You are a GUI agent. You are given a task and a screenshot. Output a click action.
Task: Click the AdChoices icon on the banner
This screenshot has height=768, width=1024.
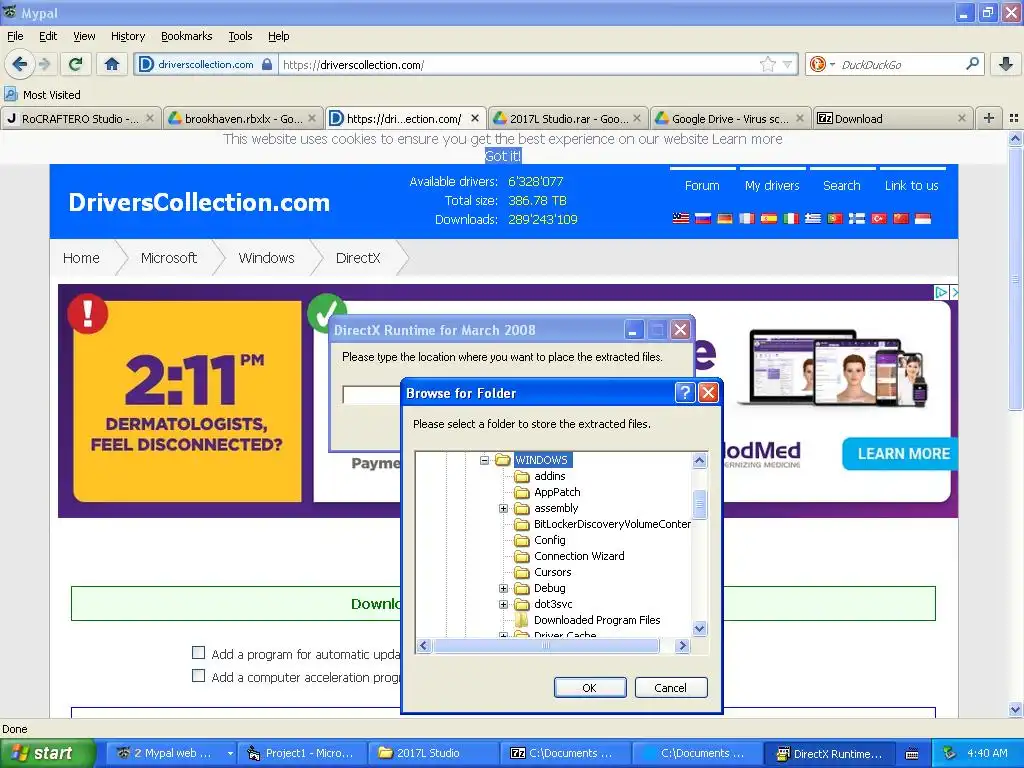tap(941, 293)
